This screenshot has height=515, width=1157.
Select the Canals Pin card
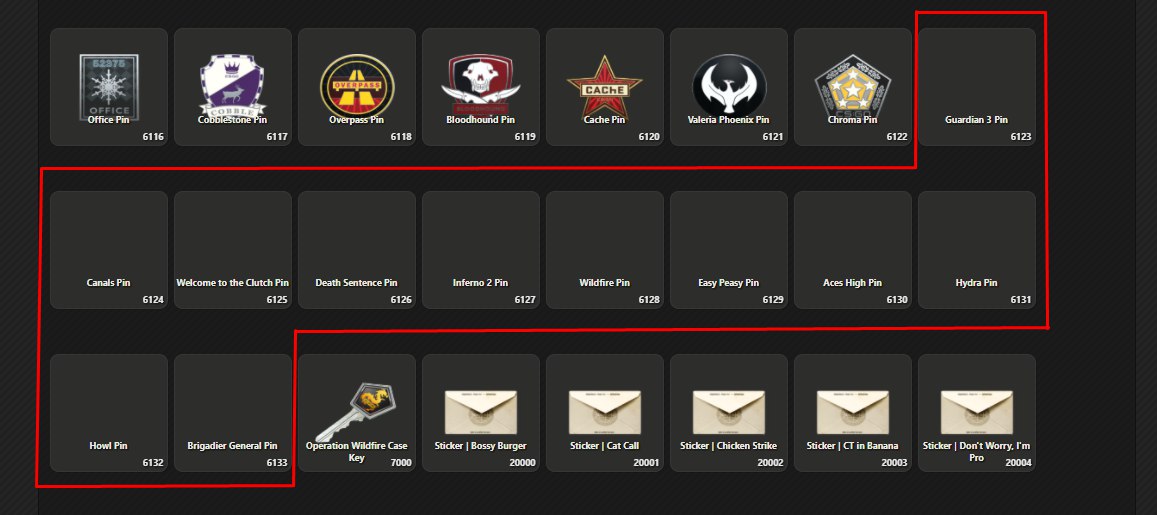pos(108,250)
